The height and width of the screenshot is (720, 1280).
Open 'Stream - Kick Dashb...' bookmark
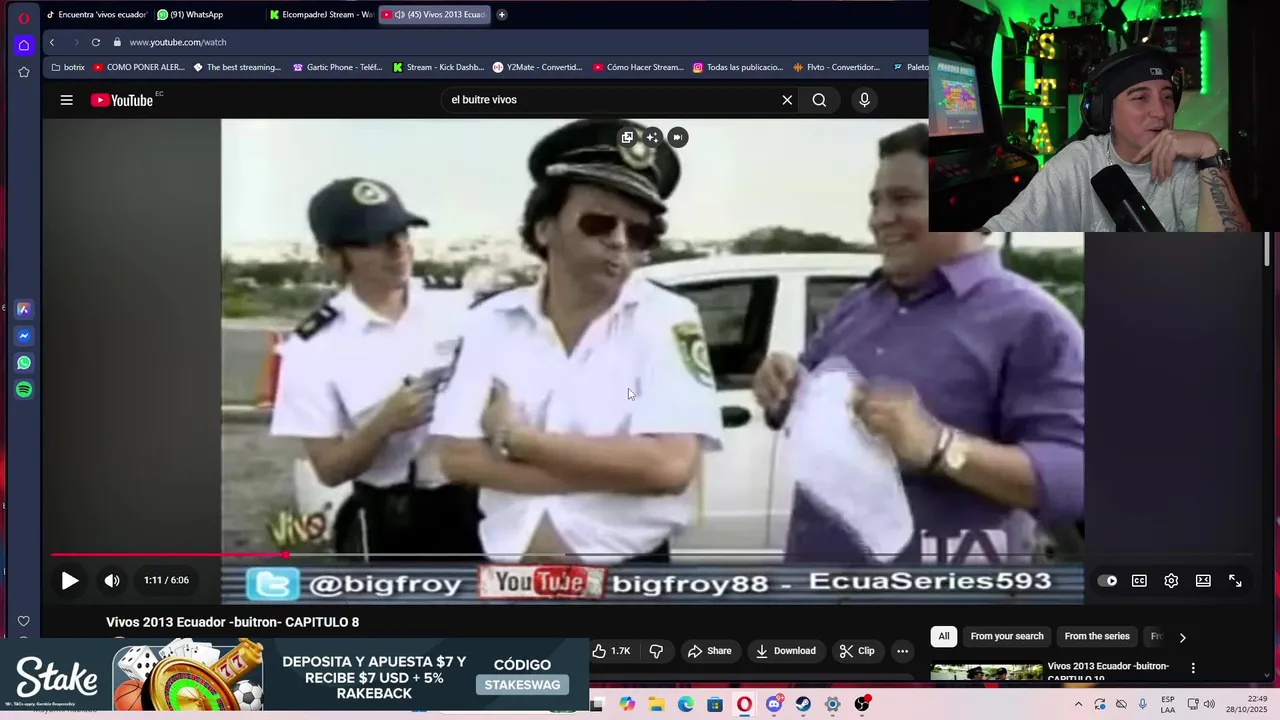tap(439, 67)
